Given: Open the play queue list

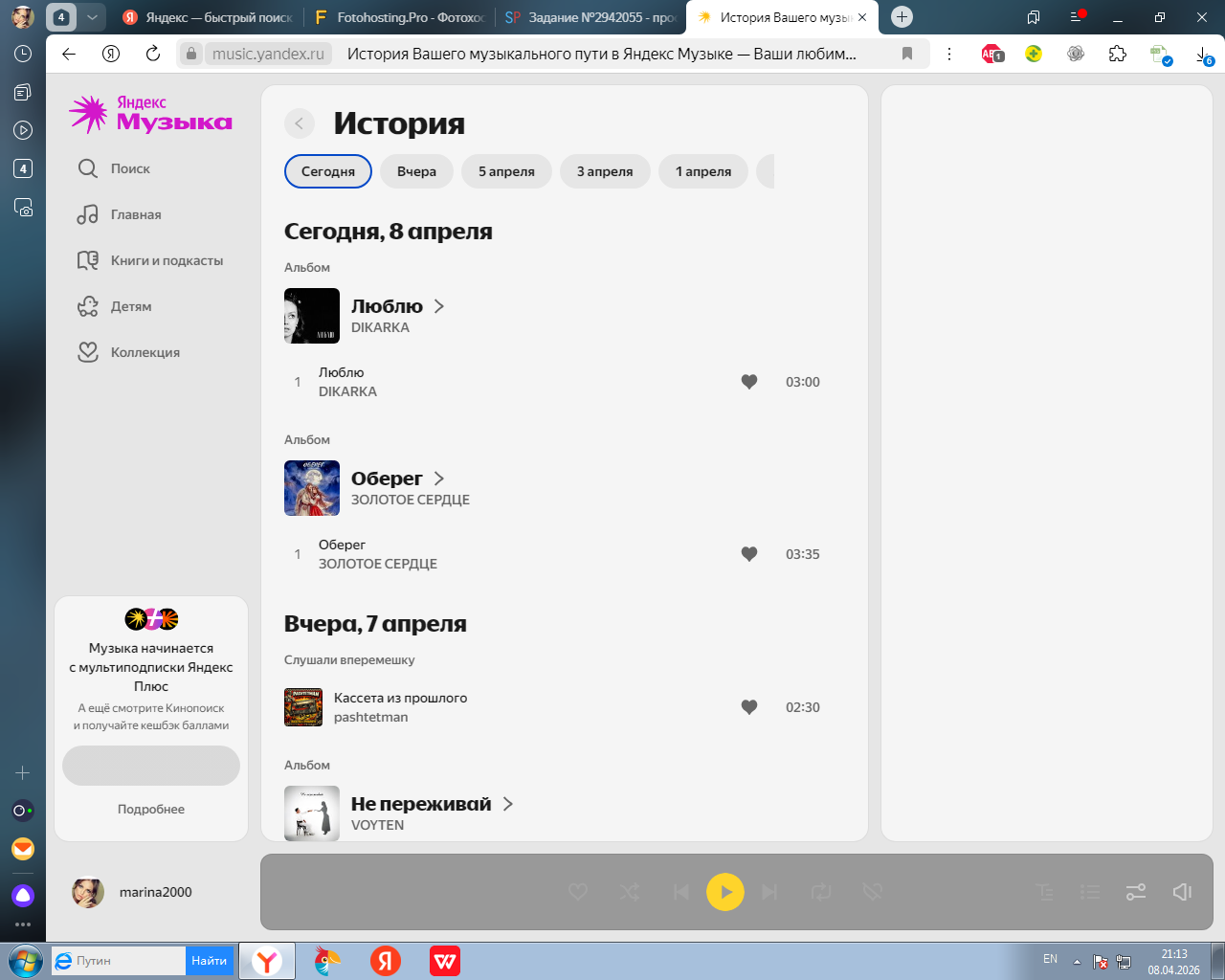Looking at the screenshot, I should 1090,892.
